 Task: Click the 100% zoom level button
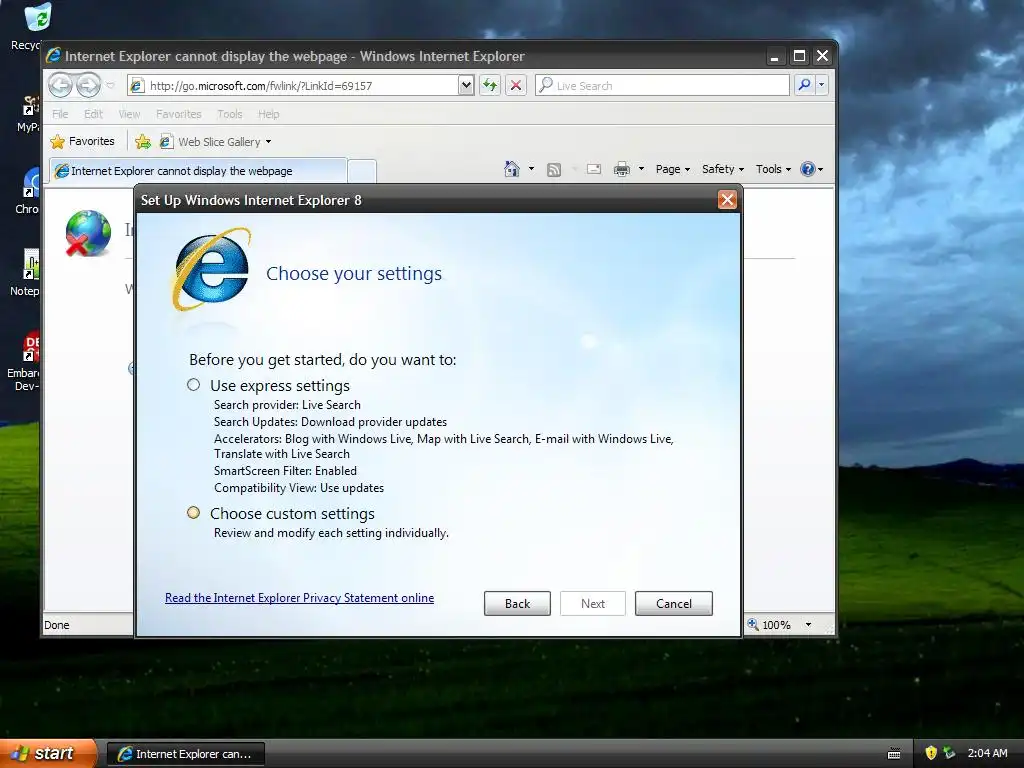[769, 625]
